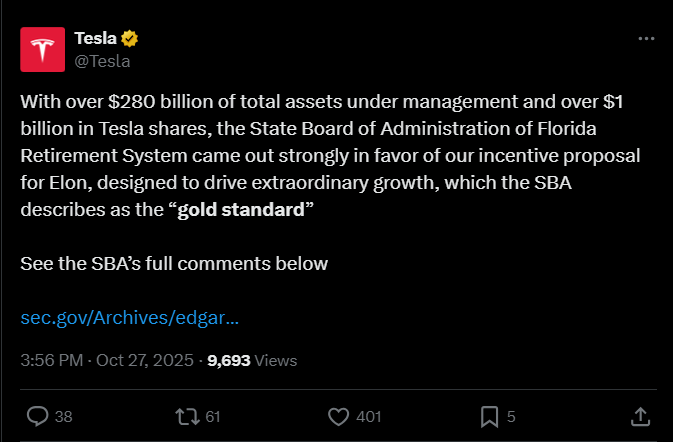Image resolution: width=673 pixels, height=442 pixels.
Task: Click the bookmark count 5
Action: point(511,417)
